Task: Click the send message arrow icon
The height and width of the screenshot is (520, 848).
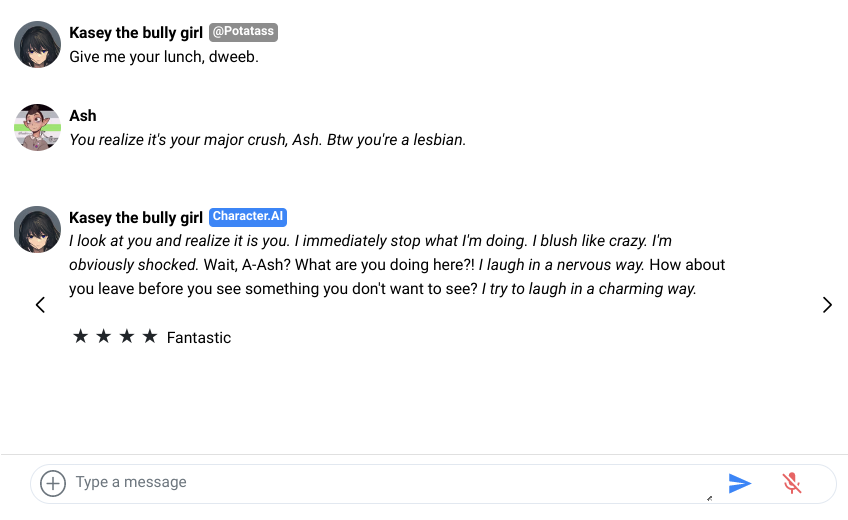Action: 740,484
